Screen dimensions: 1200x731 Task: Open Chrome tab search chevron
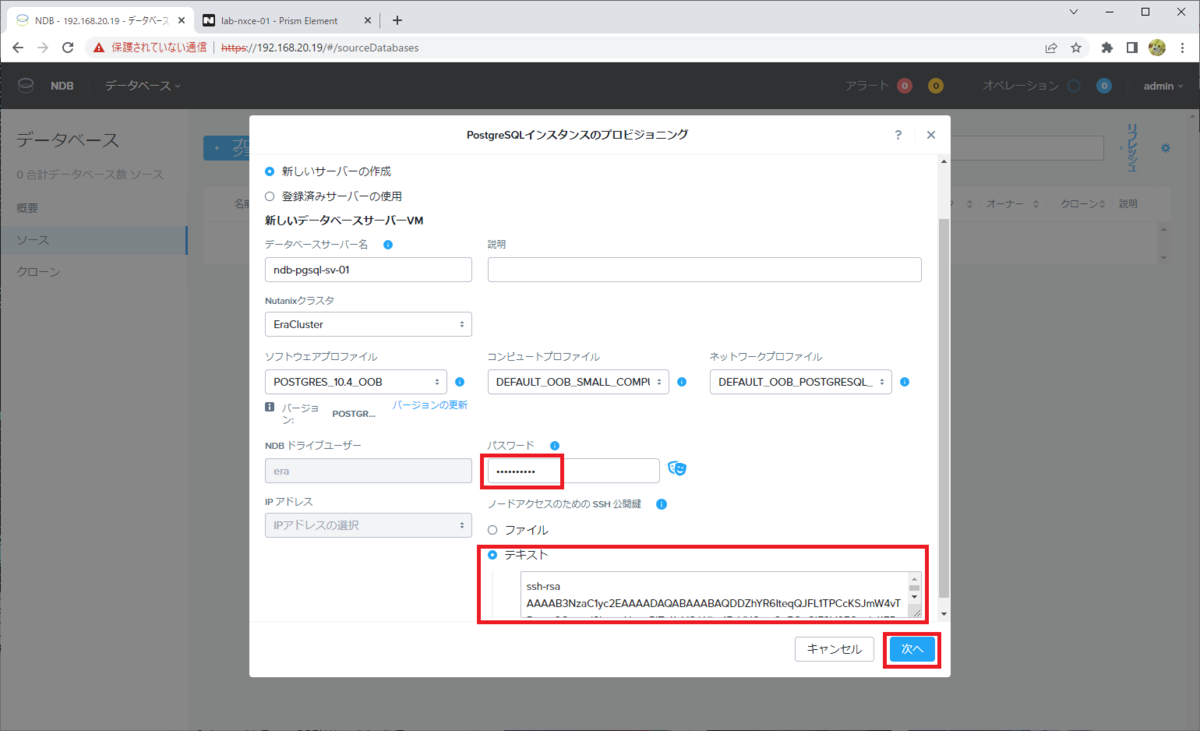pos(1073,12)
